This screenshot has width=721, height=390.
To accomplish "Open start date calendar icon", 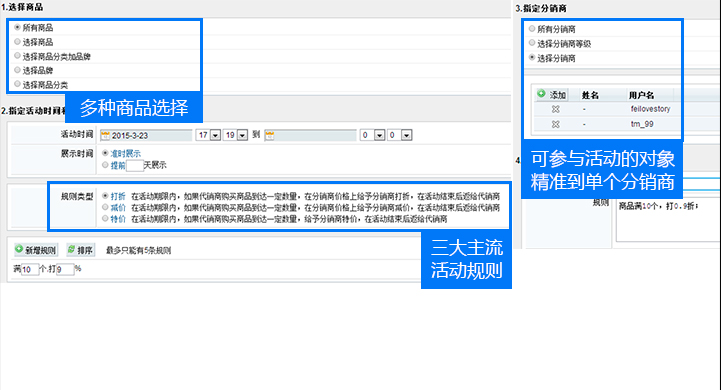I will click(105, 135).
